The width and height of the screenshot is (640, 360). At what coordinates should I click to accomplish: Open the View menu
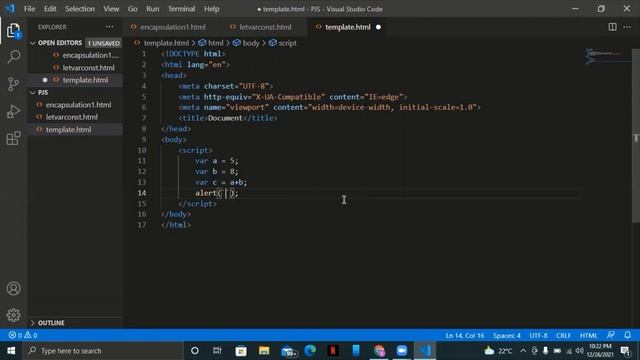[x=111, y=9]
